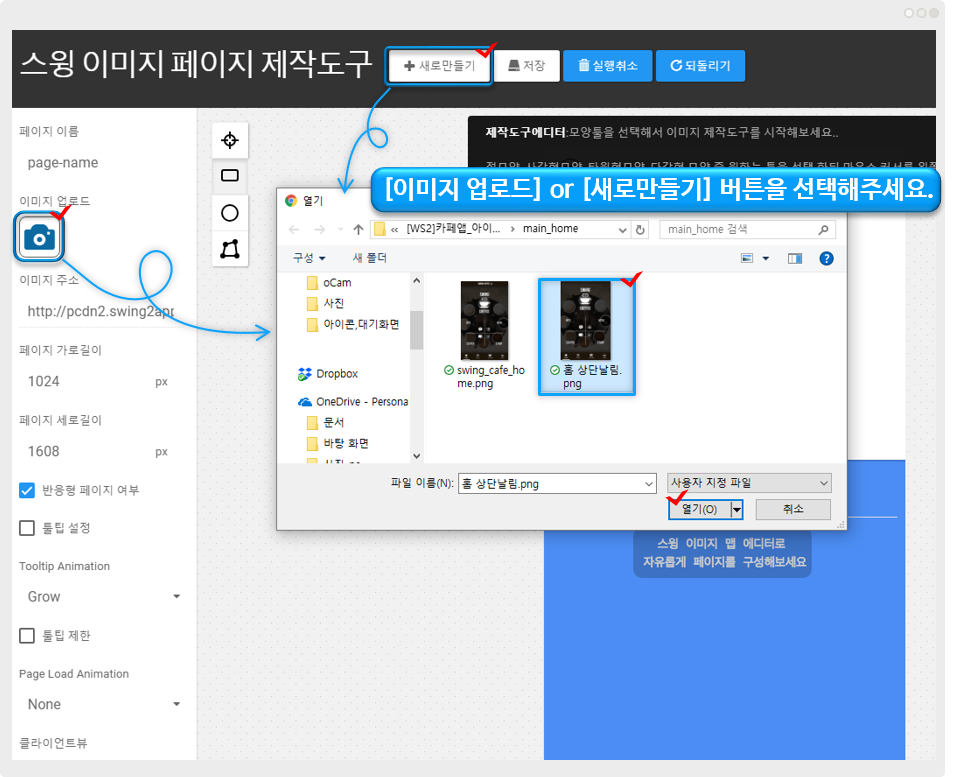
Task: Click the camera image upload icon
Action: pos(40,237)
